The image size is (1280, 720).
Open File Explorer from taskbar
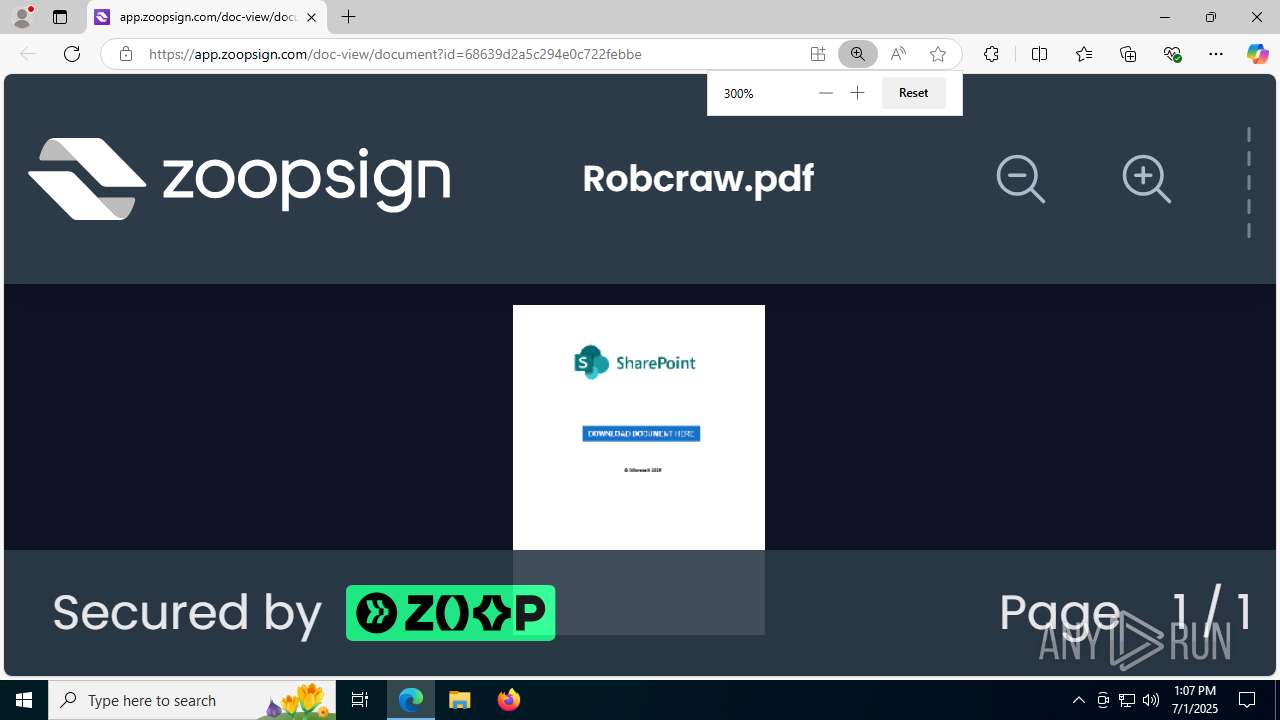click(x=460, y=700)
